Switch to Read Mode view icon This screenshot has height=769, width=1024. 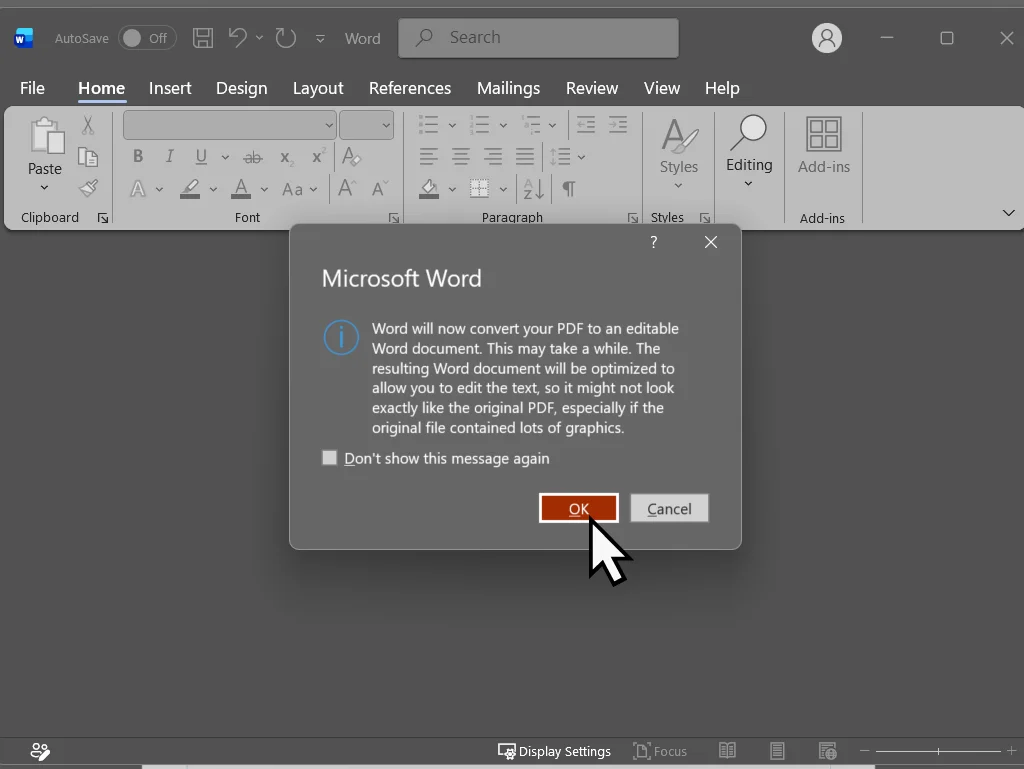[x=727, y=751]
